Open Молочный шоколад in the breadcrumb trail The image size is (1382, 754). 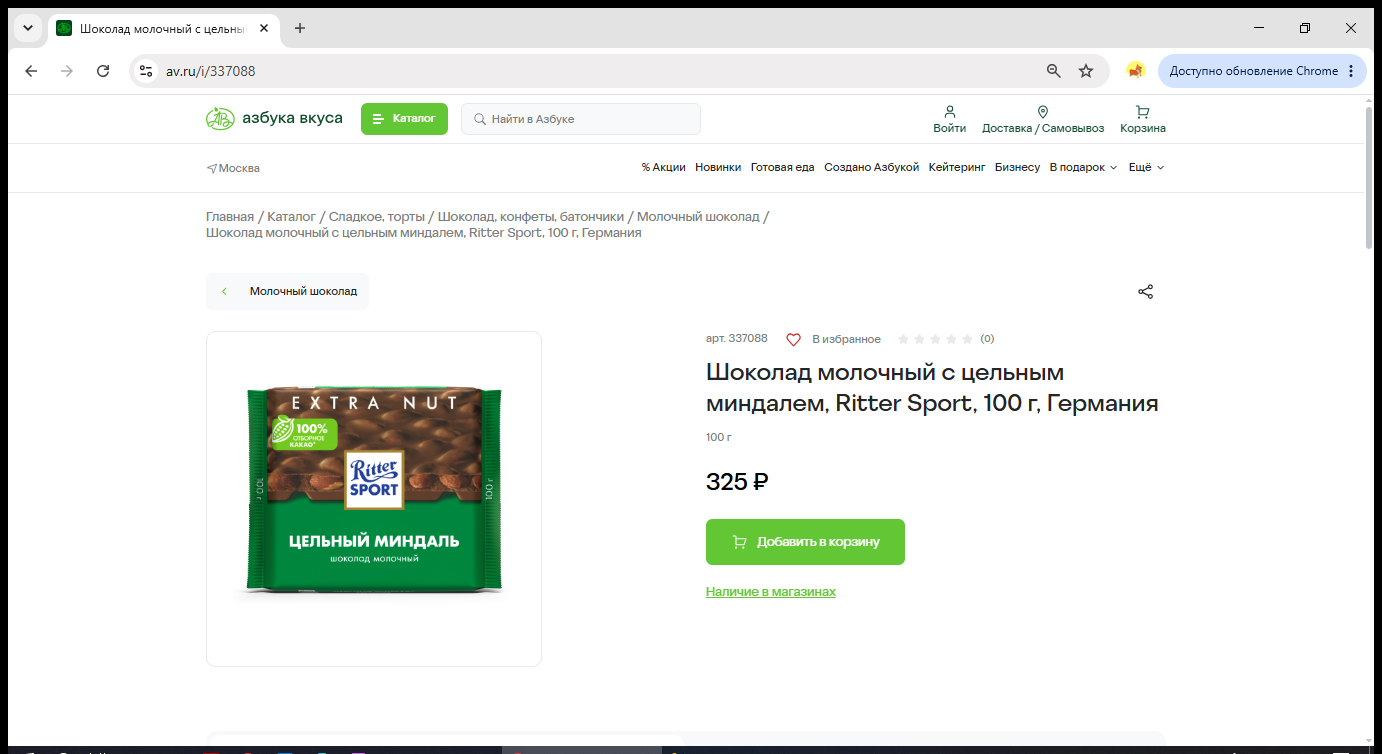pos(698,216)
